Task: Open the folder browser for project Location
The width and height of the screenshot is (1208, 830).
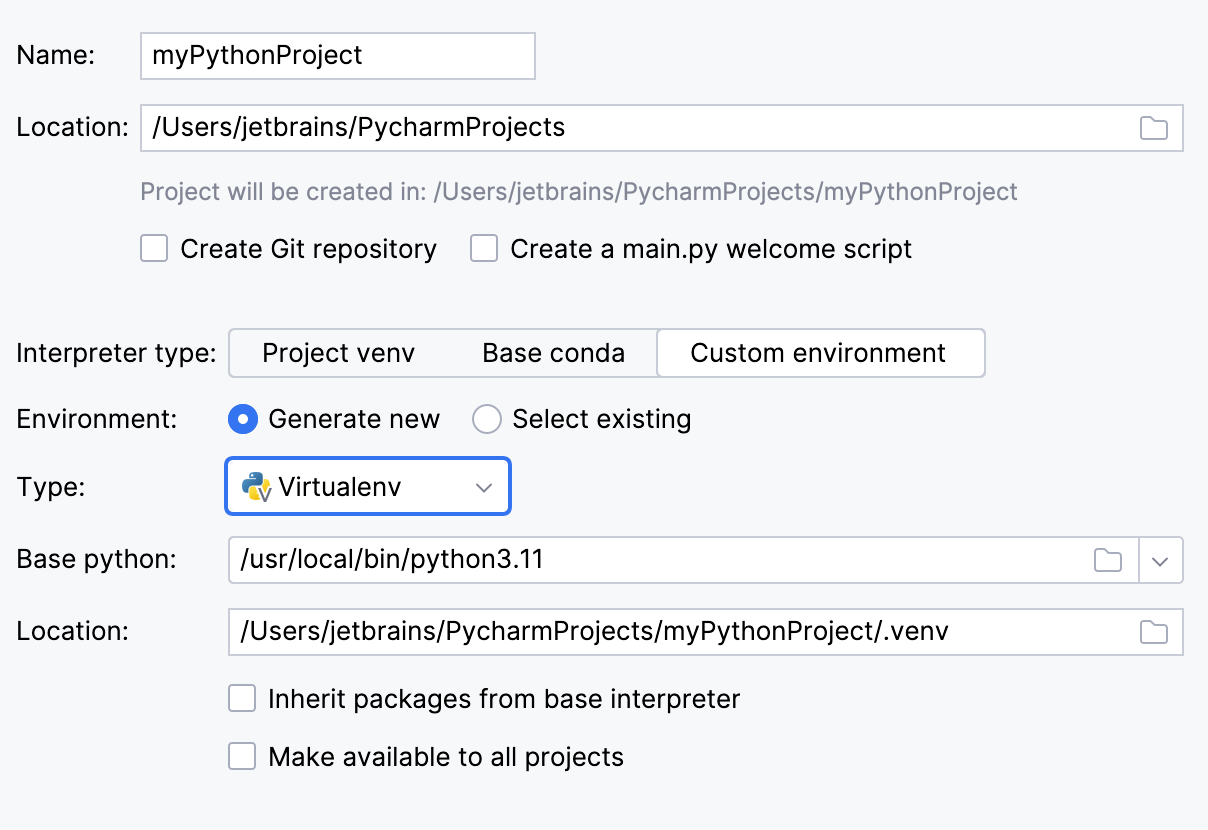Action: tap(1154, 128)
